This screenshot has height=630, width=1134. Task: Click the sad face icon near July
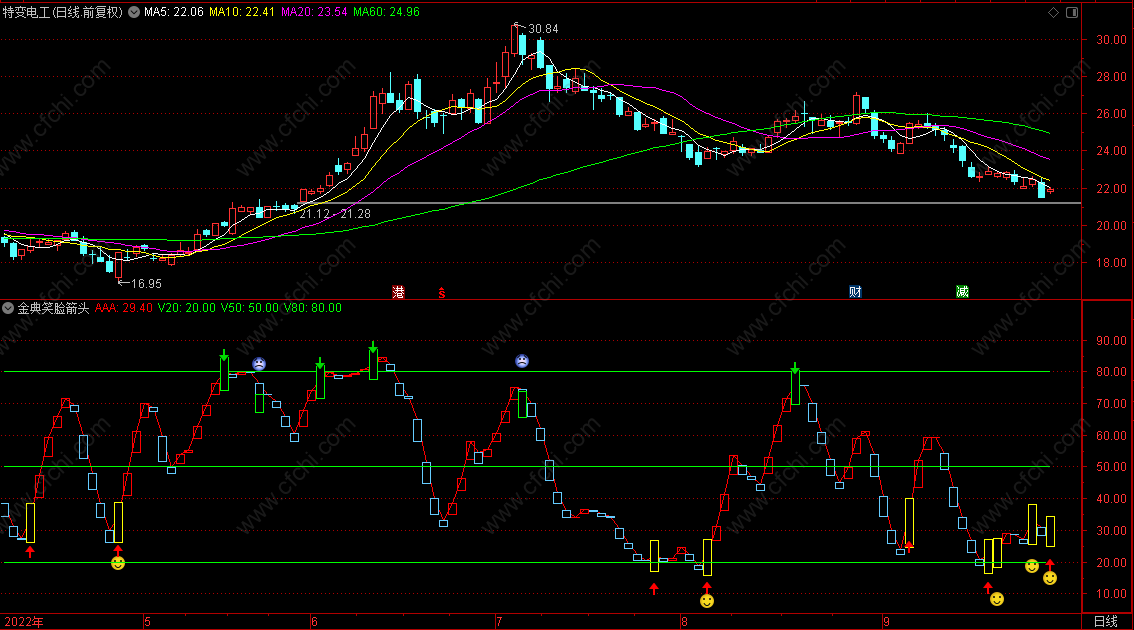pyautogui.click(x=522, y=361)
